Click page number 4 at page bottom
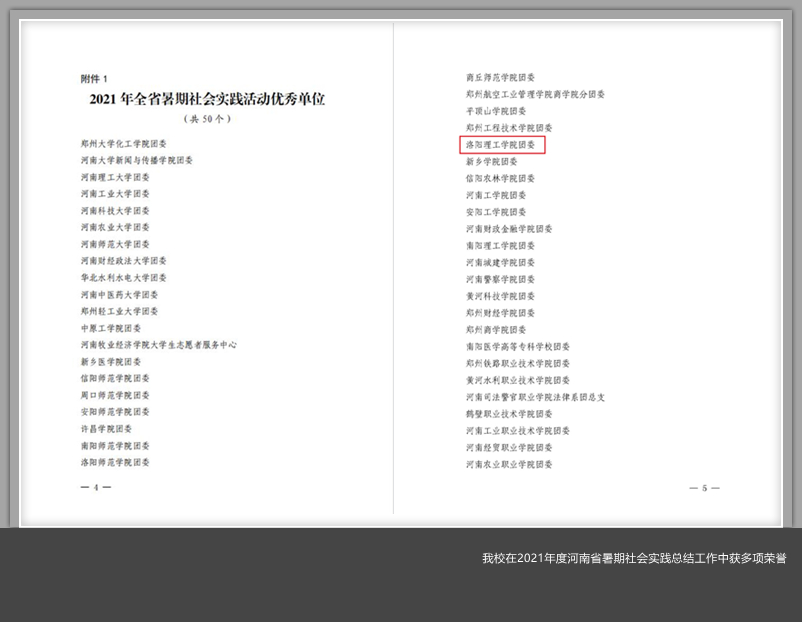The width and height of the screenshot is (802, 622). (x=95, y=488)
